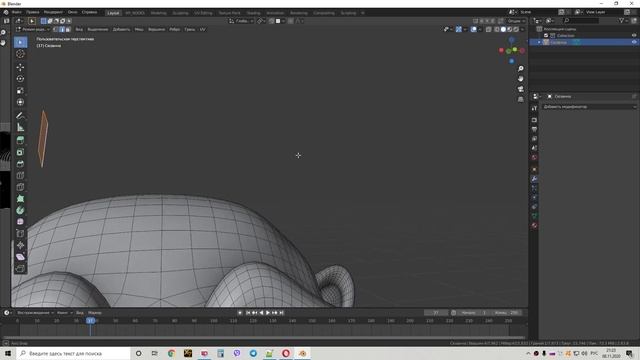Image resolution: width=640 pixels, height=360 pixels.
Task: Open the Edit menu in top bar
Action: pyautogui.click(x=33, y=12)
